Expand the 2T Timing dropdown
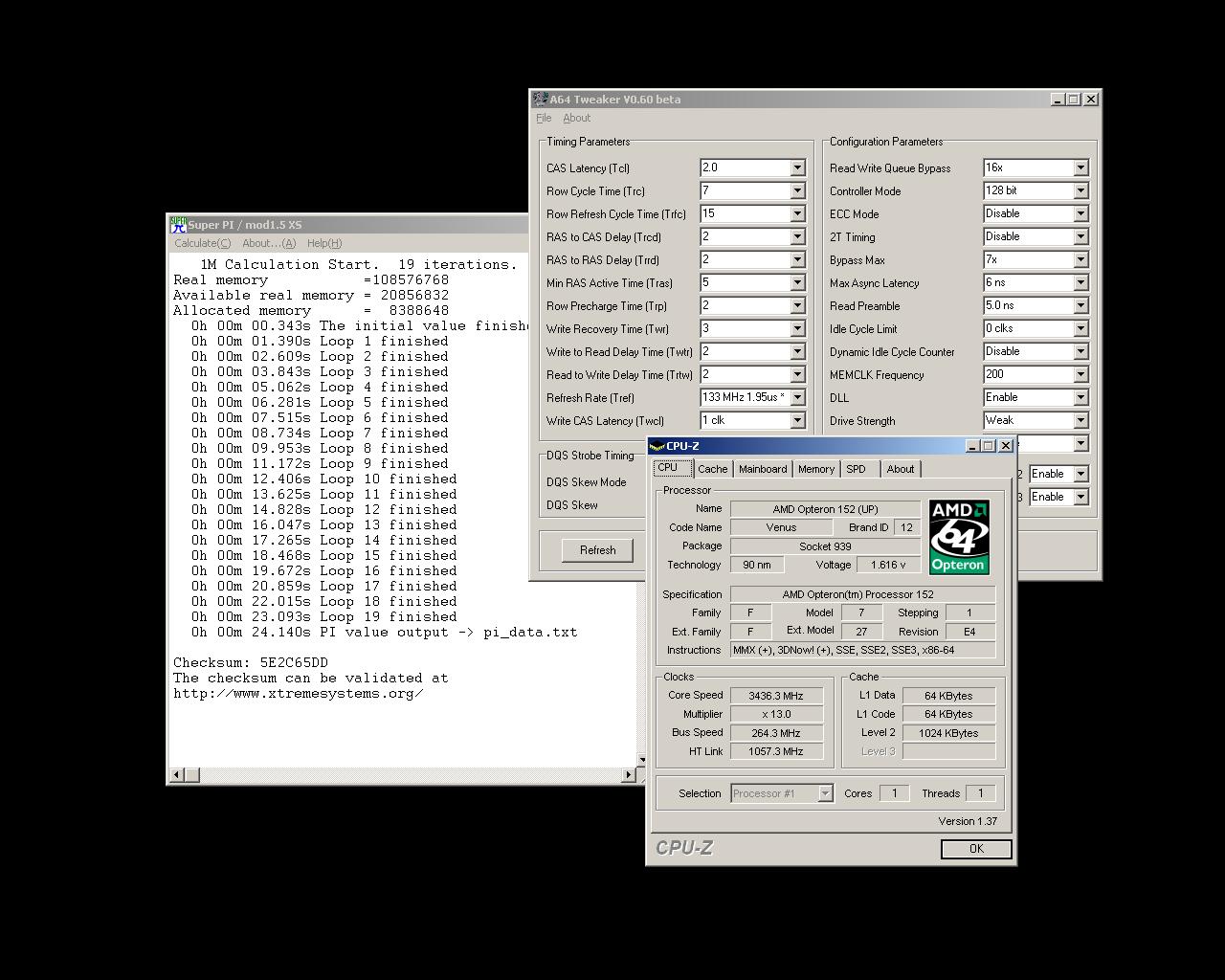 (x=1080, y=236)
